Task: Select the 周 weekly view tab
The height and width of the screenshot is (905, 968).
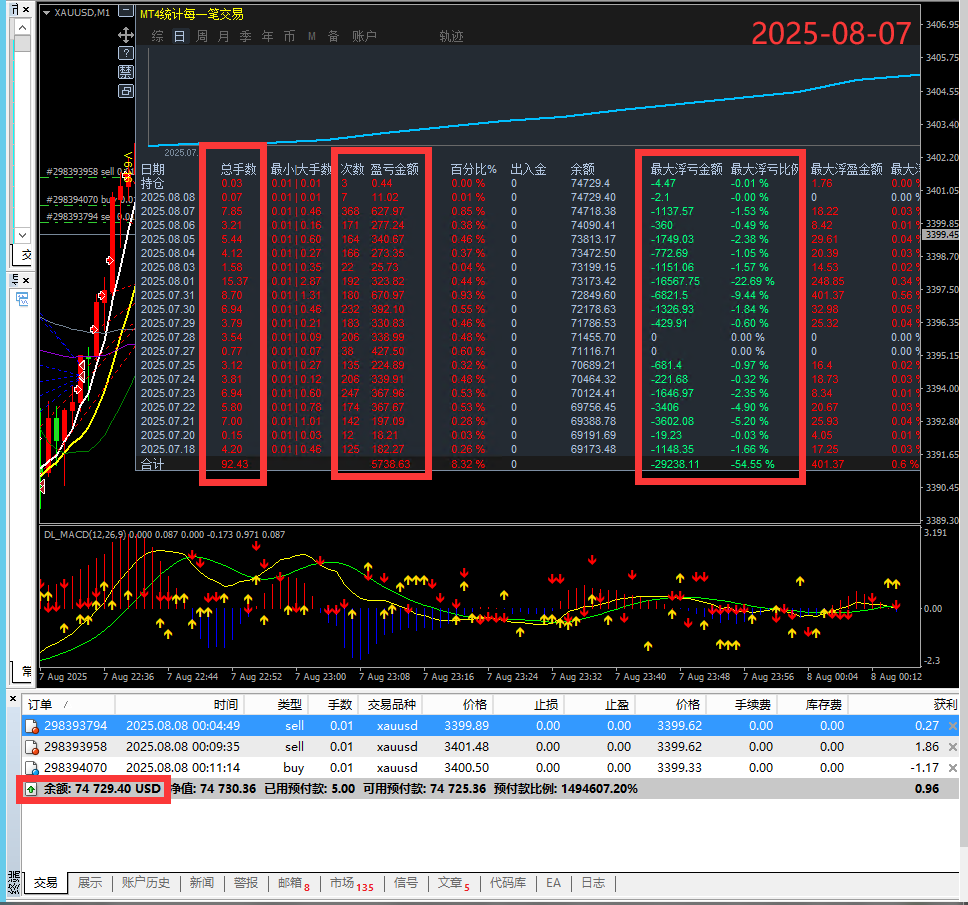Action: coord(201,36)
